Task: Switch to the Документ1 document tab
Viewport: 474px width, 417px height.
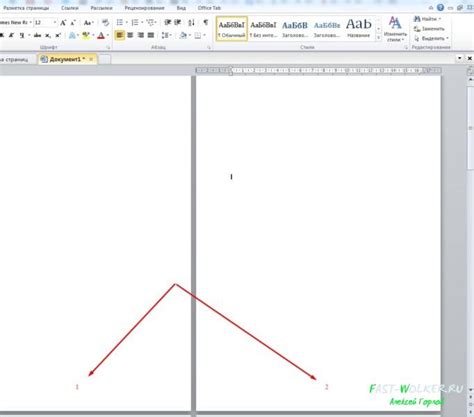Action: 65,59
